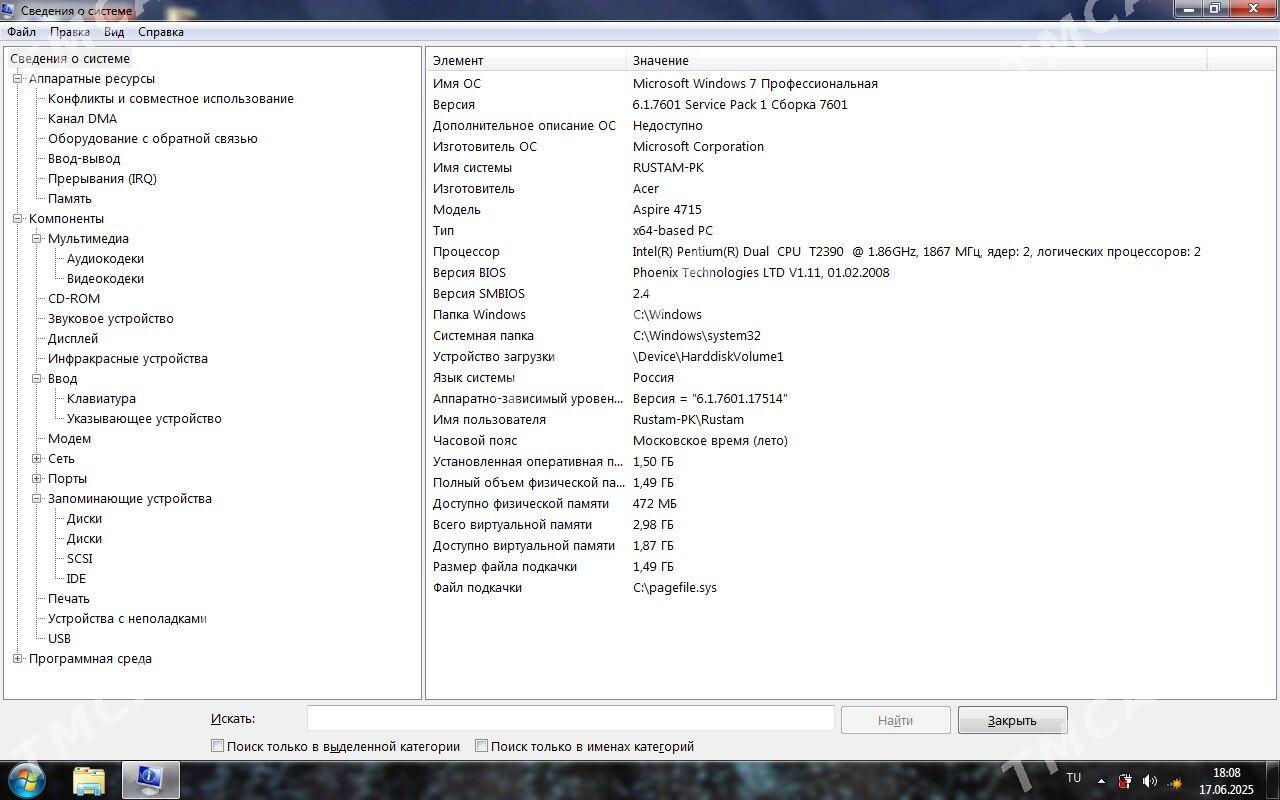The image size is (1280, 800).
Task: Select Устройства с неполадками item
Action: [x=127, y=619]
